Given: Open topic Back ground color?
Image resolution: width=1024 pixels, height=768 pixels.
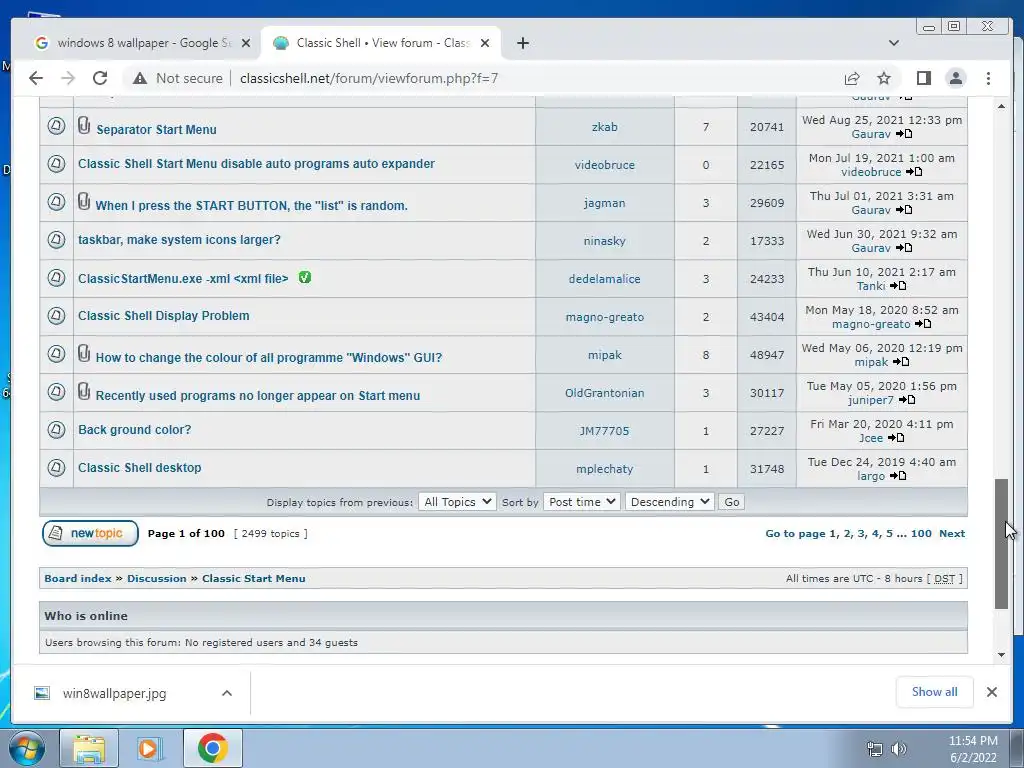Looking at the screenshot, I should (x=135, y=430).
